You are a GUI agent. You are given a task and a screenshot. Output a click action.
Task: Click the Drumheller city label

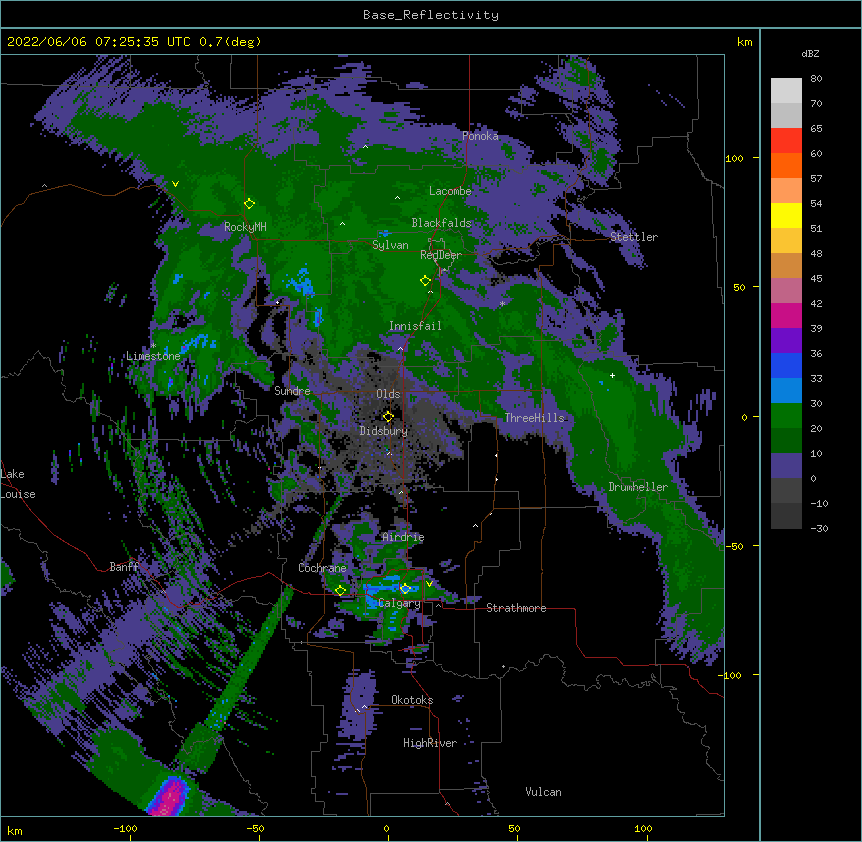click(638, 487)
